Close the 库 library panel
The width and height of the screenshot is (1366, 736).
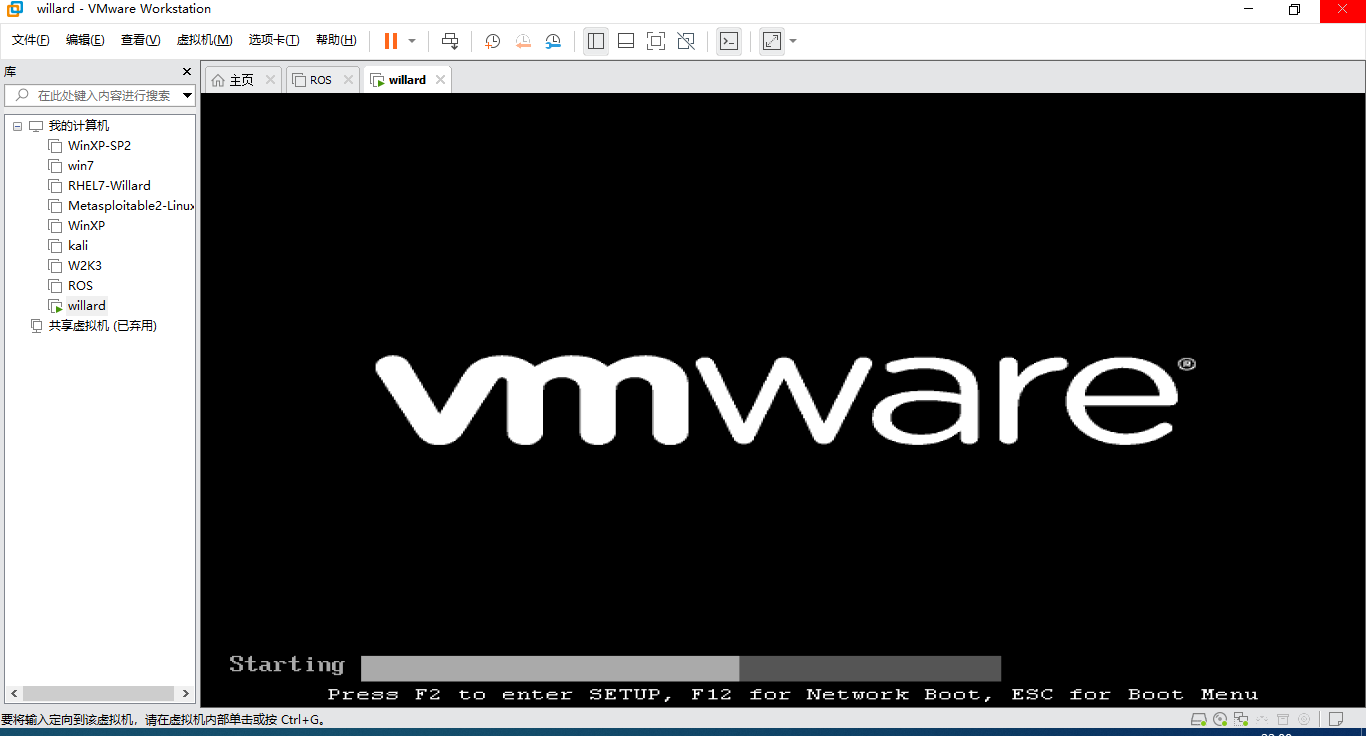tap(186, 72)
